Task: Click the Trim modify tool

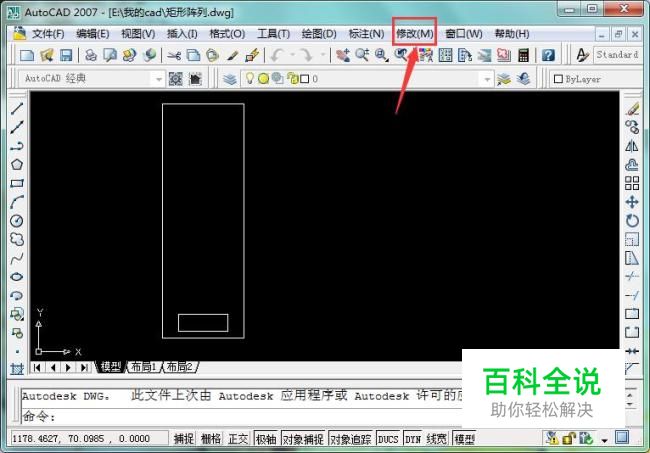Action: click(632, 276)
